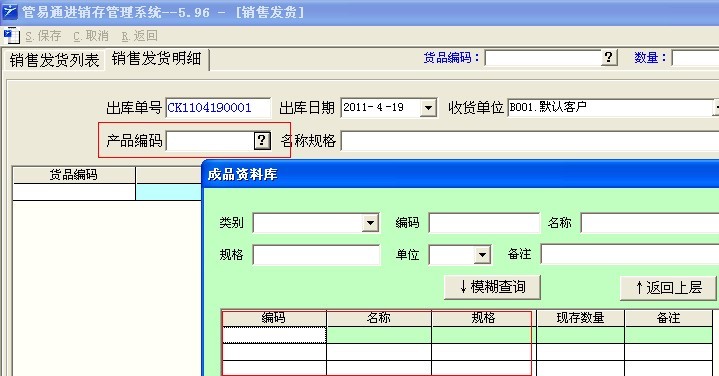Open the 出库日期 date dropdown arrow

point(428,108)
